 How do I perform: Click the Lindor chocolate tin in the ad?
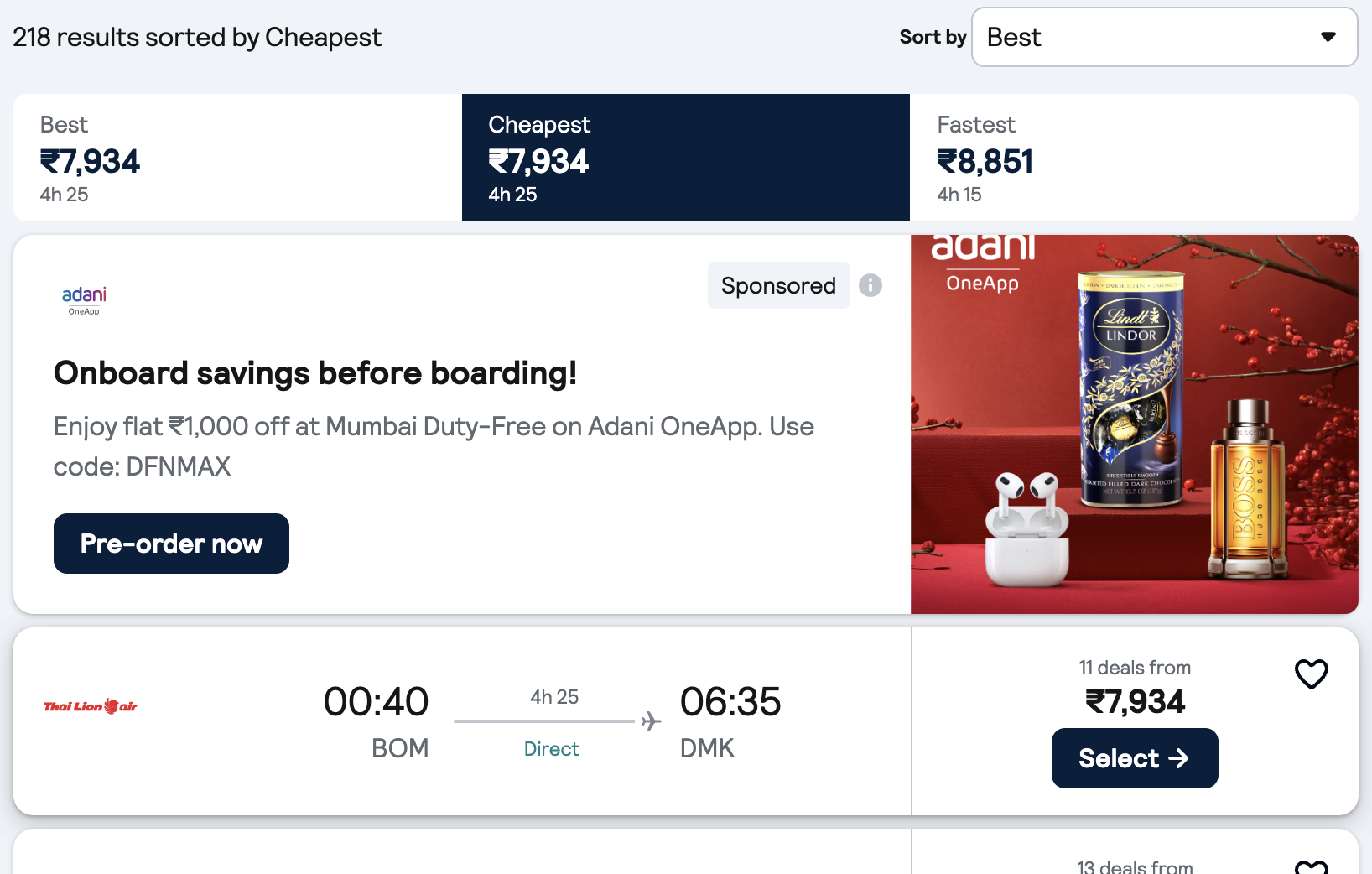[1131, 388]
